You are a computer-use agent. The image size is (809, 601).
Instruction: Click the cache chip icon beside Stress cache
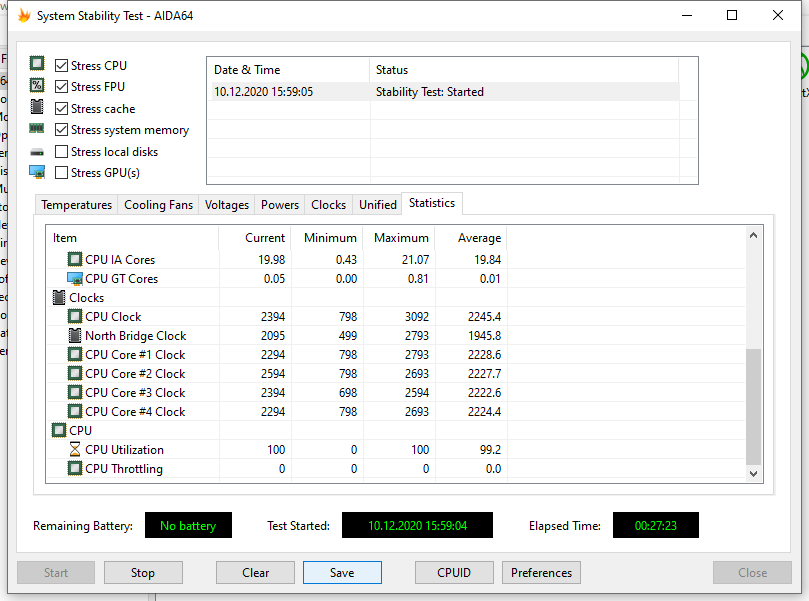[37, 107]
